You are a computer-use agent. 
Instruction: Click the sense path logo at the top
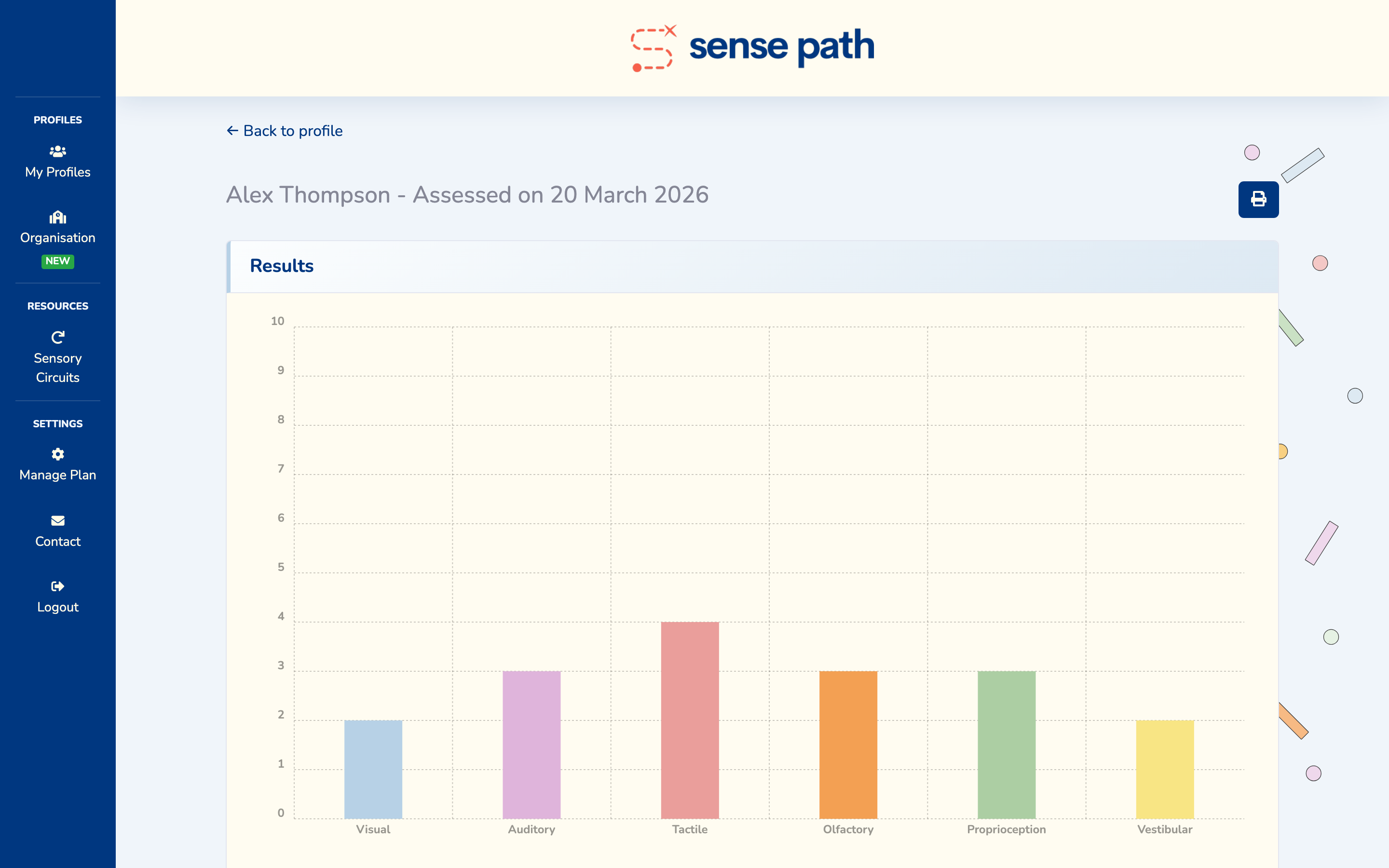751,46
